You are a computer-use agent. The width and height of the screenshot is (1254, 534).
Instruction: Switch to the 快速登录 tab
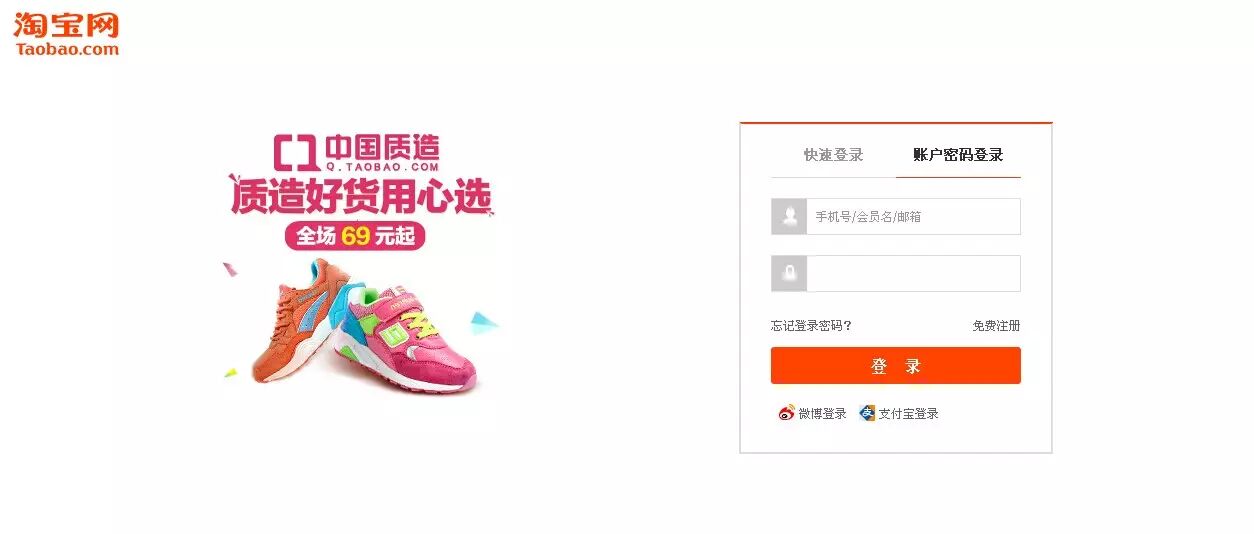pos(833,155)
